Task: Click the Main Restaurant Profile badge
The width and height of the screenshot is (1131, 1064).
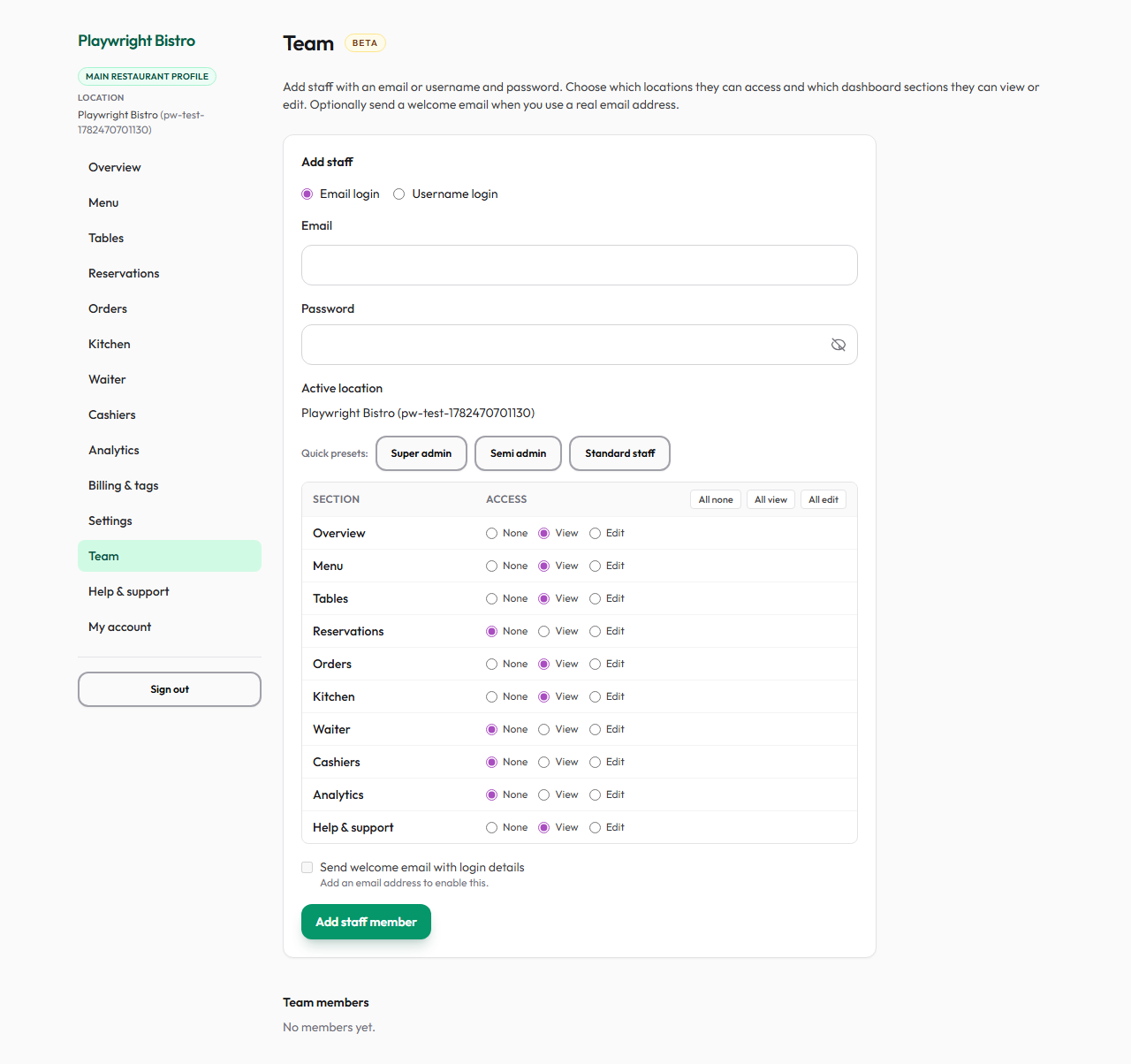Action: click(x=147, y=77)
